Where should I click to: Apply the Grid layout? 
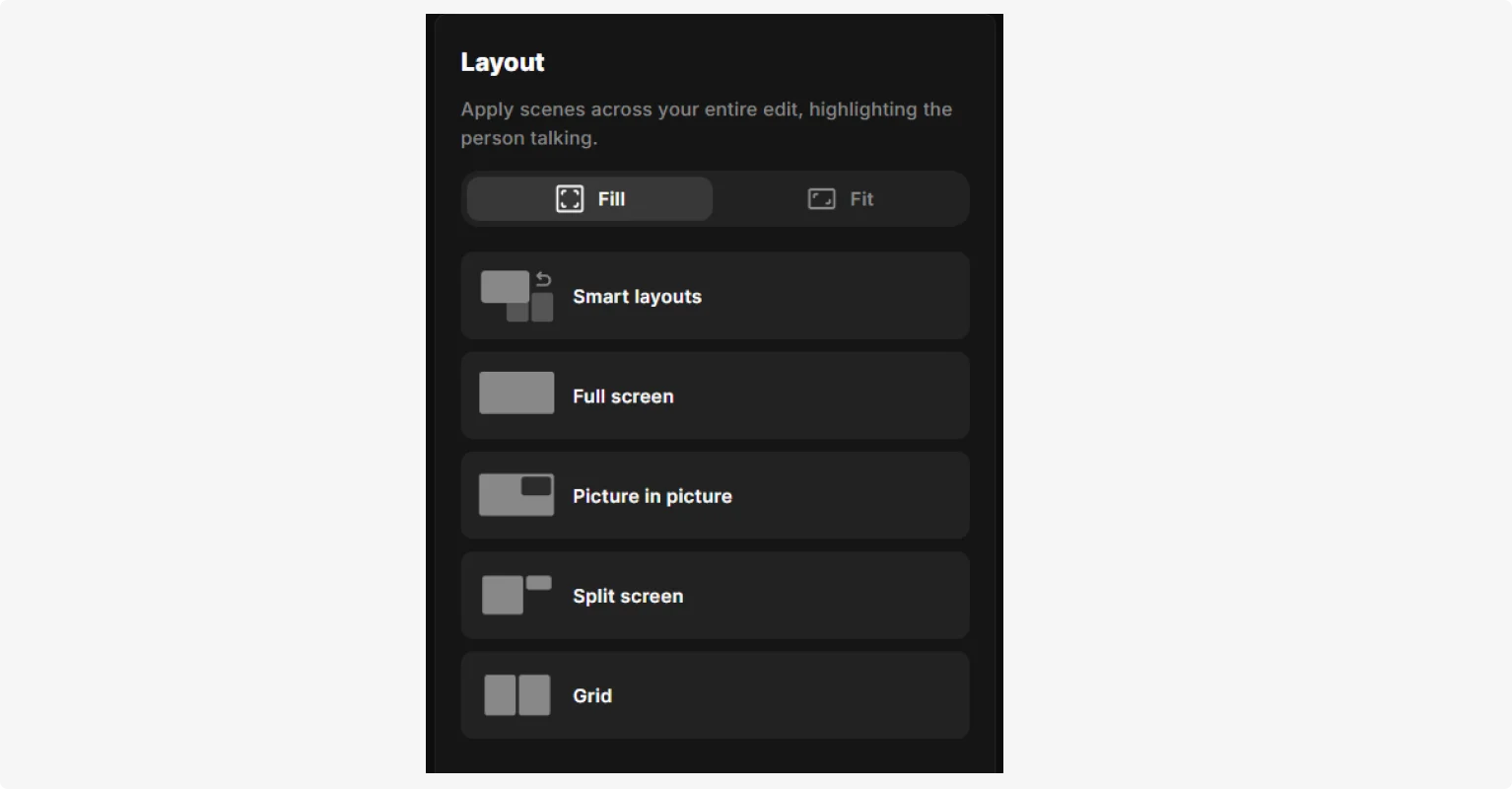pos(715,694)
